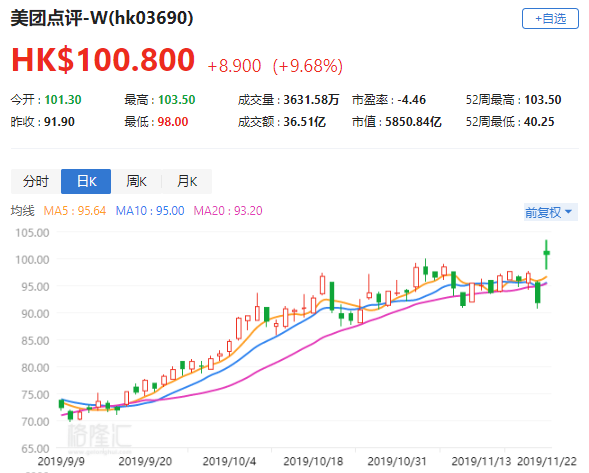Click the change value +8.900
The width and height of the screenshot is (589, 473).
[234, 66]
